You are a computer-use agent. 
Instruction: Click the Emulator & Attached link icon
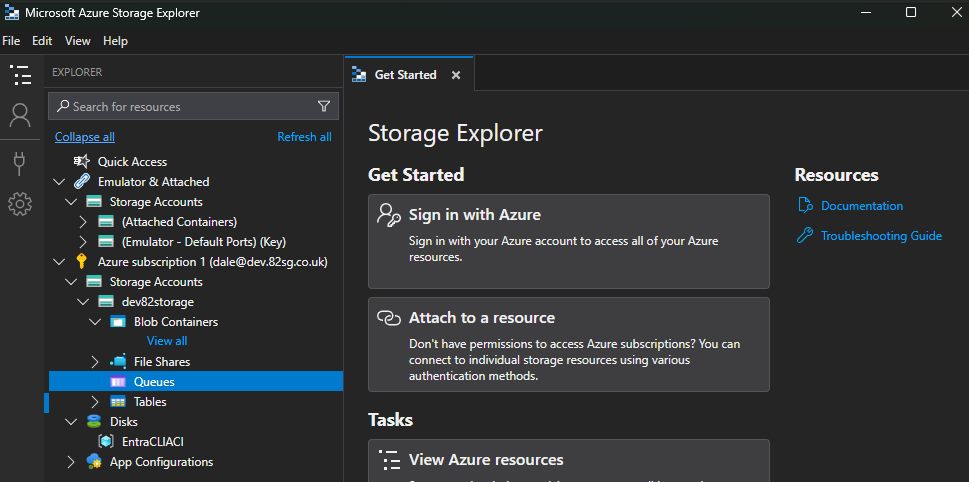coord(82,182)
